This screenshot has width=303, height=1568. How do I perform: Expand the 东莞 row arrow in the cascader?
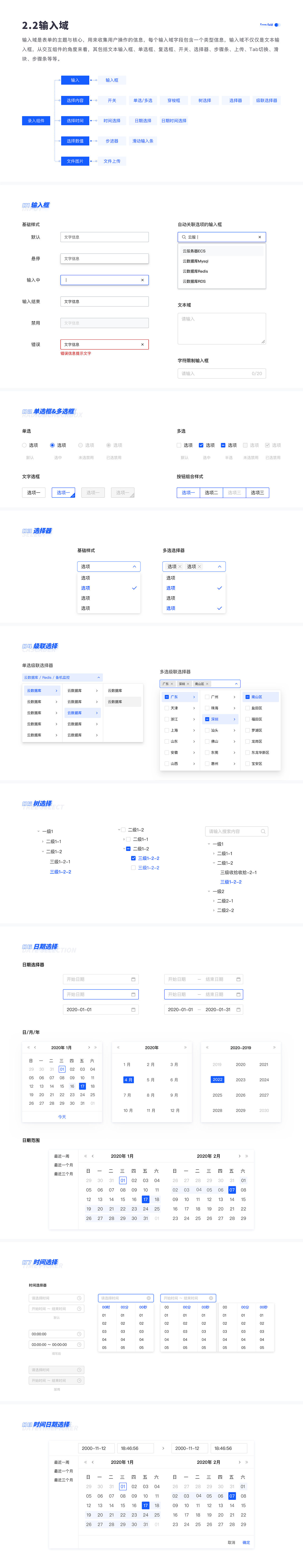click(234, 752)
